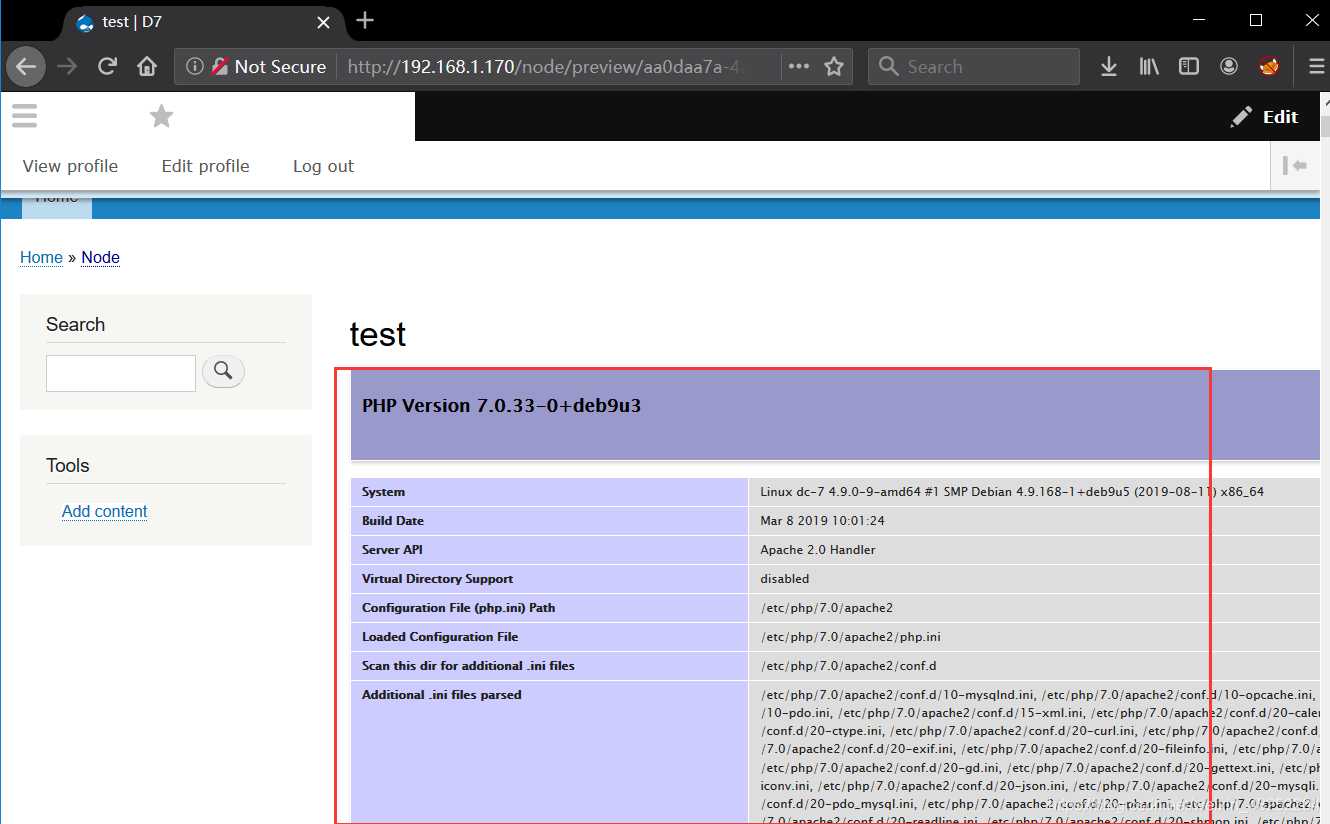This screenshot has height=824, width=1330.
Task: Log out of the Drupal site
Action: 323,166
